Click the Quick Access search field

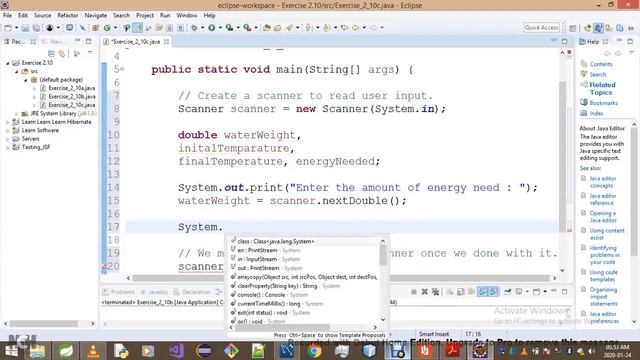(x=541, y=27)
